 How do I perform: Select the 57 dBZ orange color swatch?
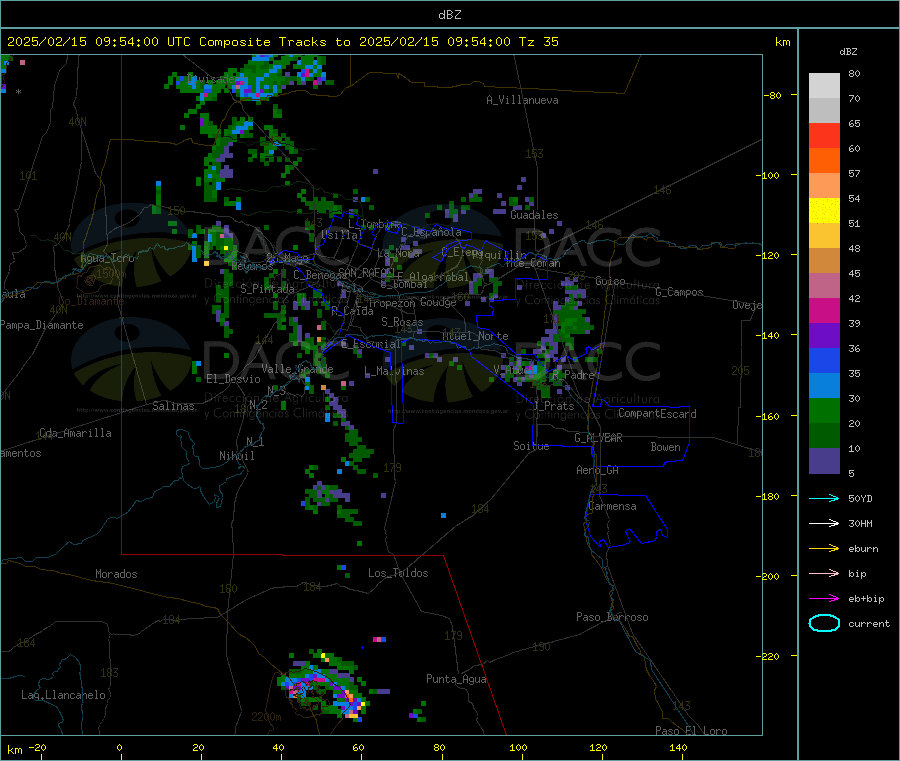point(824,160)
